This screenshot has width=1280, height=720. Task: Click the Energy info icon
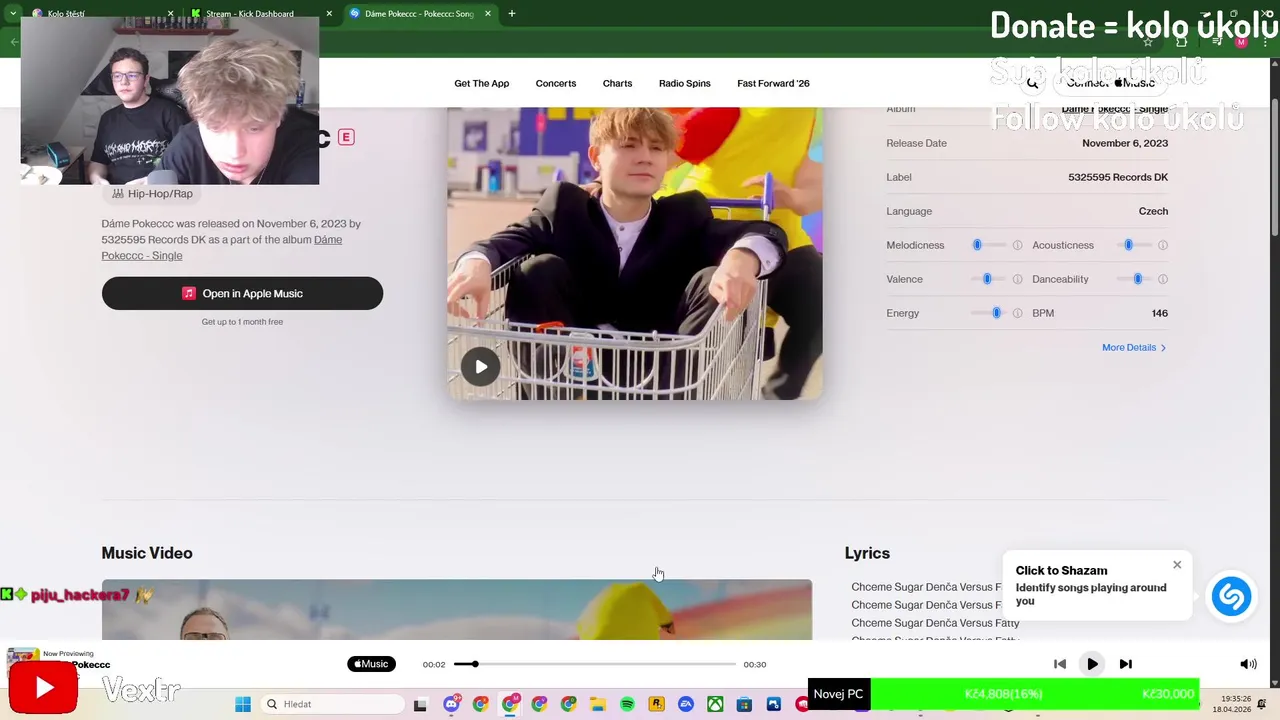click(x=1017, y=313)
